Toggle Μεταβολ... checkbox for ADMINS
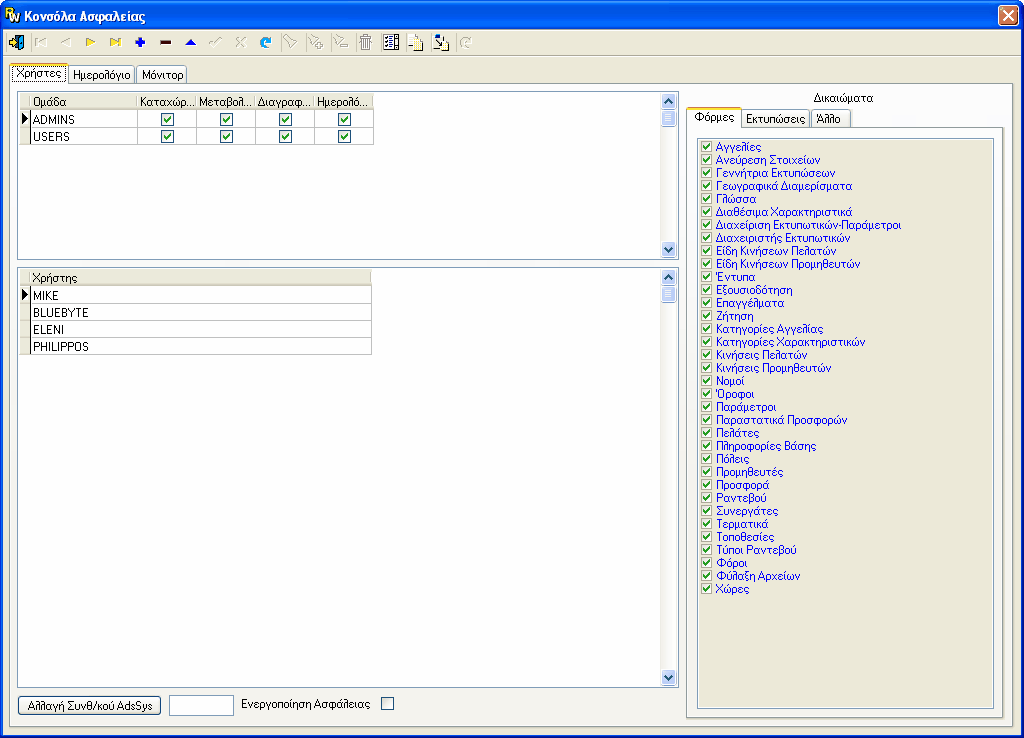The image size is (1024, 738). click(226, 120)
